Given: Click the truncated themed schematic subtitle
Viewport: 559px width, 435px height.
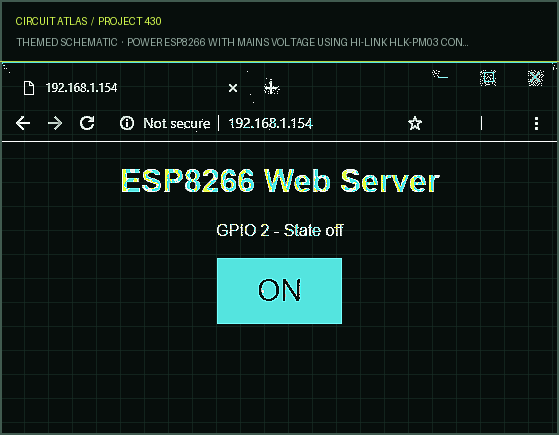Looking at the screenshot, I should (242, 42).
